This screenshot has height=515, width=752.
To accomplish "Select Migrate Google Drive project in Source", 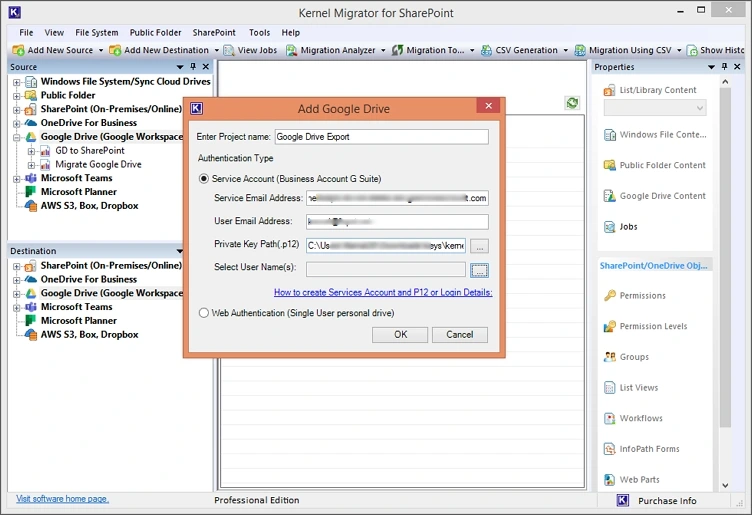I will click(x=98, y=164).
